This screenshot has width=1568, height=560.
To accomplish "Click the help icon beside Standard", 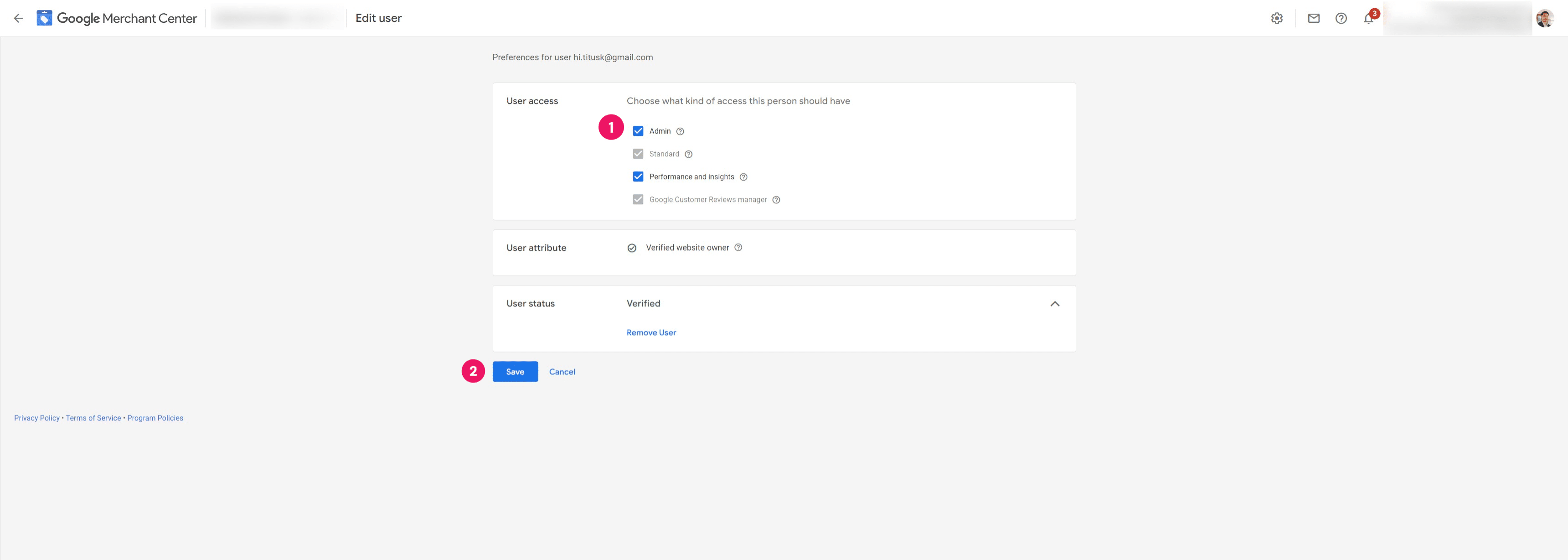I will click(x=688, y=154).
